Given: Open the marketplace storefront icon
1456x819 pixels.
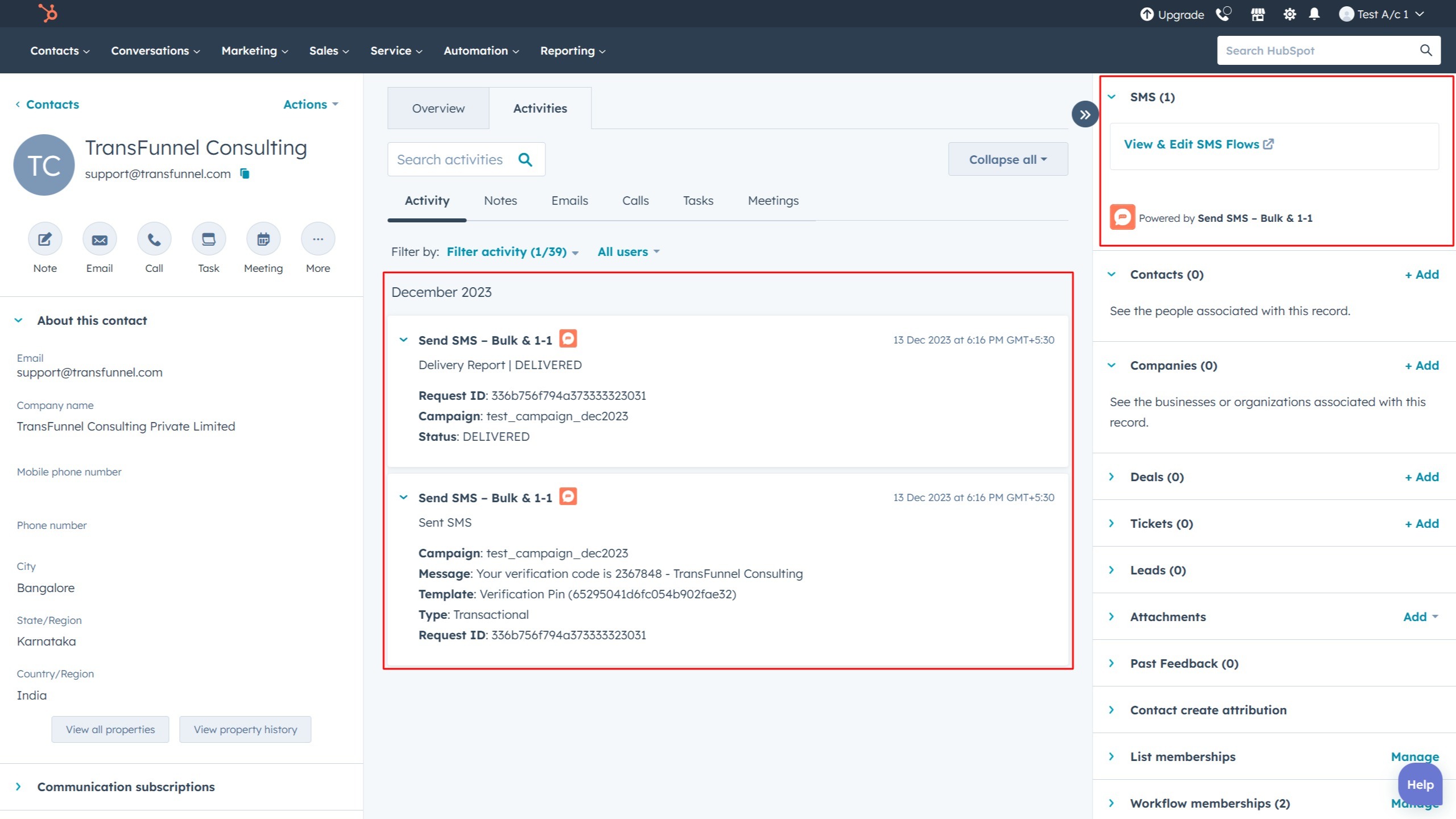Looking at the screenshot, I should [x=1258, y=14].
